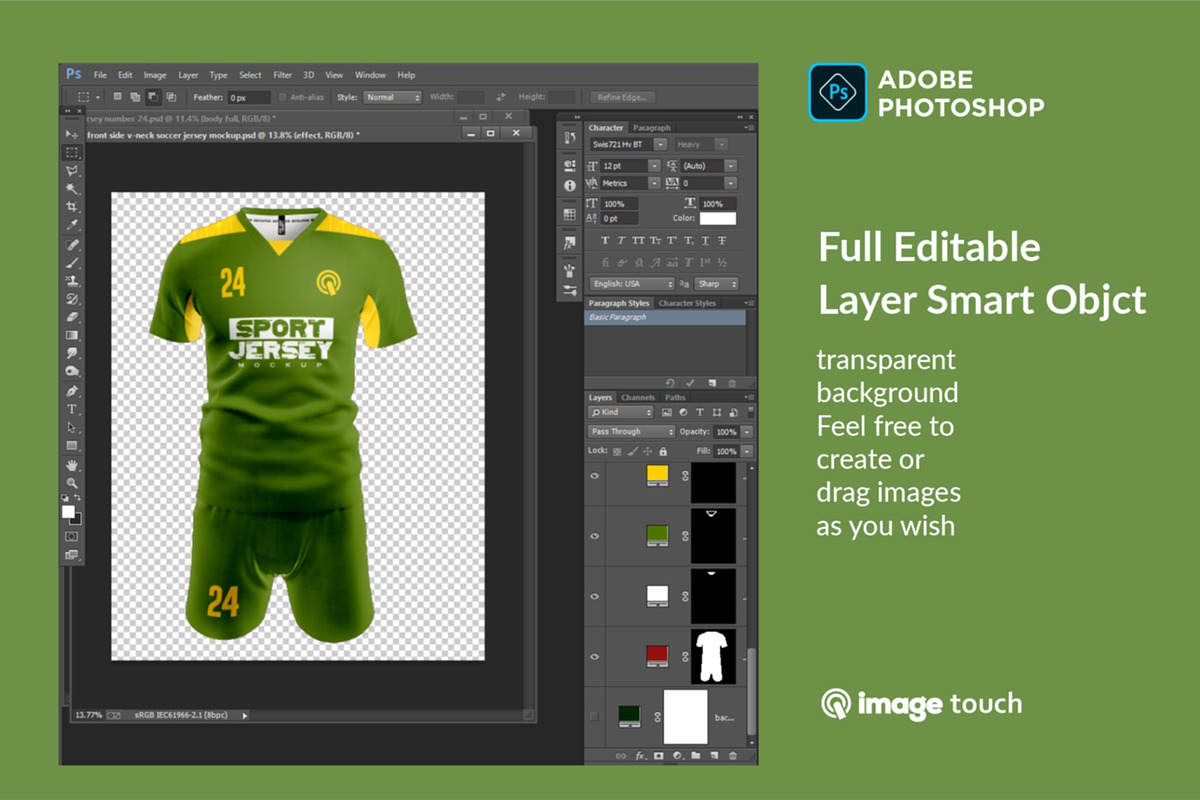This screenshot has height=800, width=1200.
Task: Select the Crop tool
Action: [x=72, y=207]
